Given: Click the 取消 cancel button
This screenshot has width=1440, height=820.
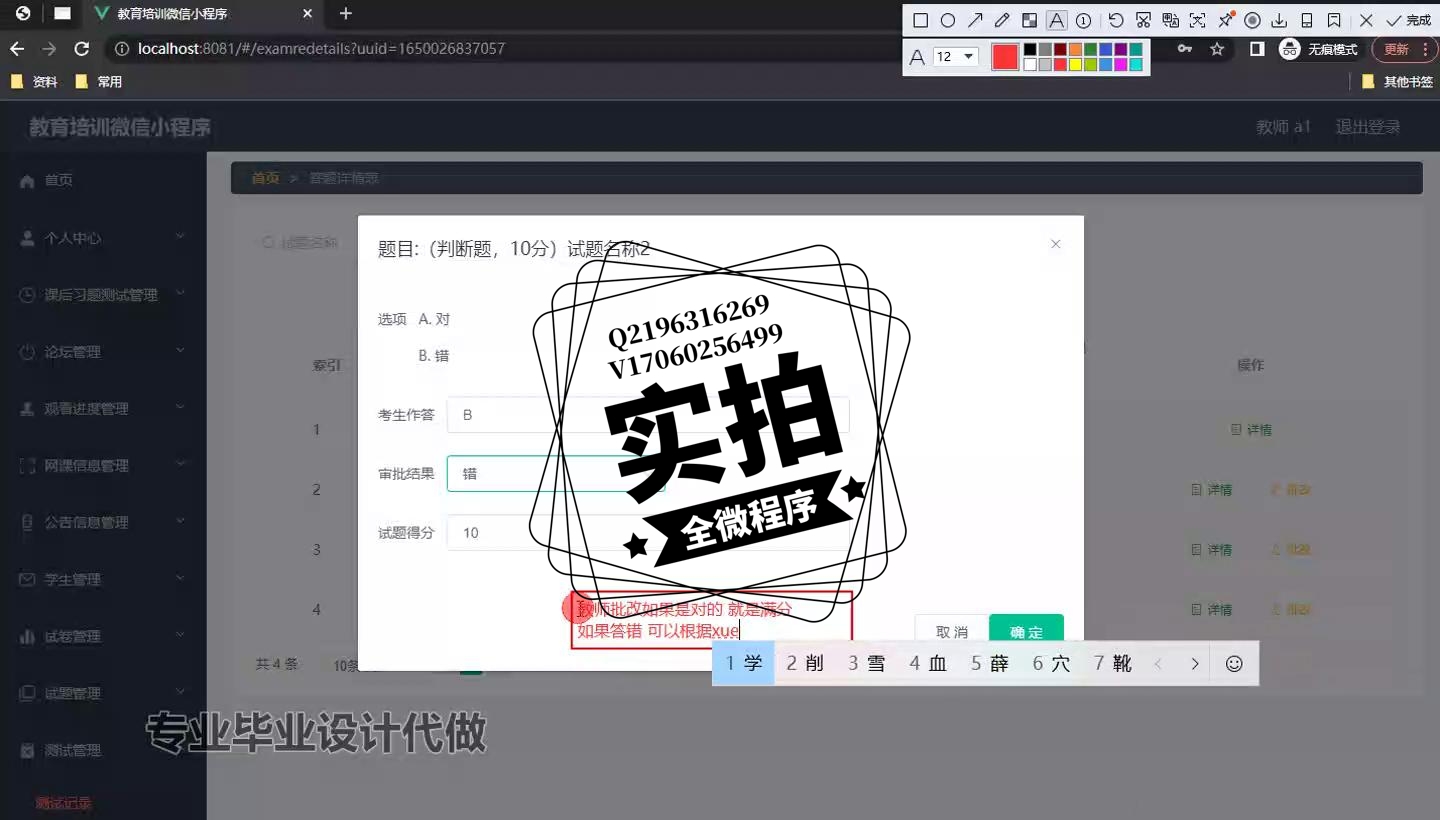Looking at the screenshot, I should tap(952, 632).
